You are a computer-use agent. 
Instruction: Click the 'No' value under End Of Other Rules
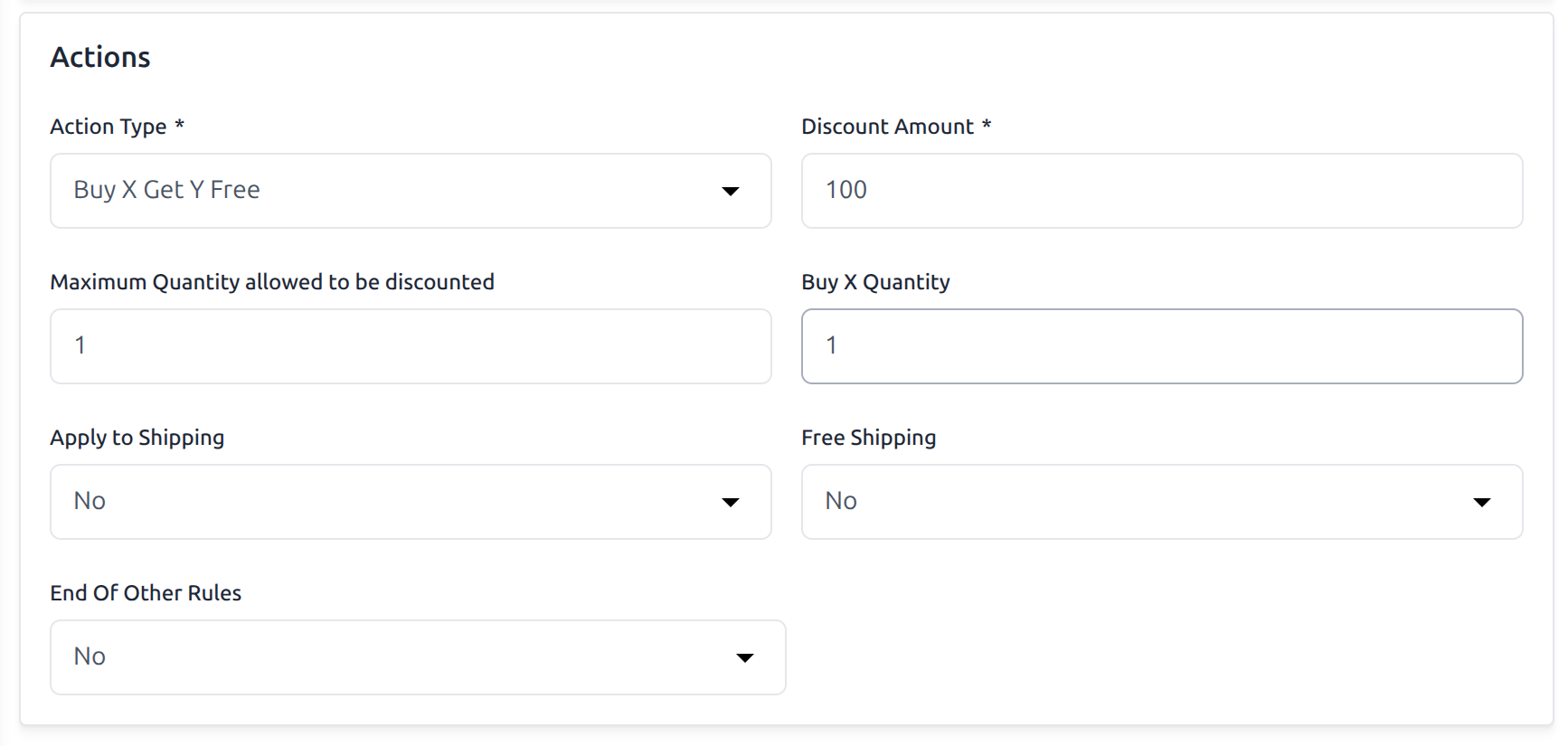coord(90,656)
